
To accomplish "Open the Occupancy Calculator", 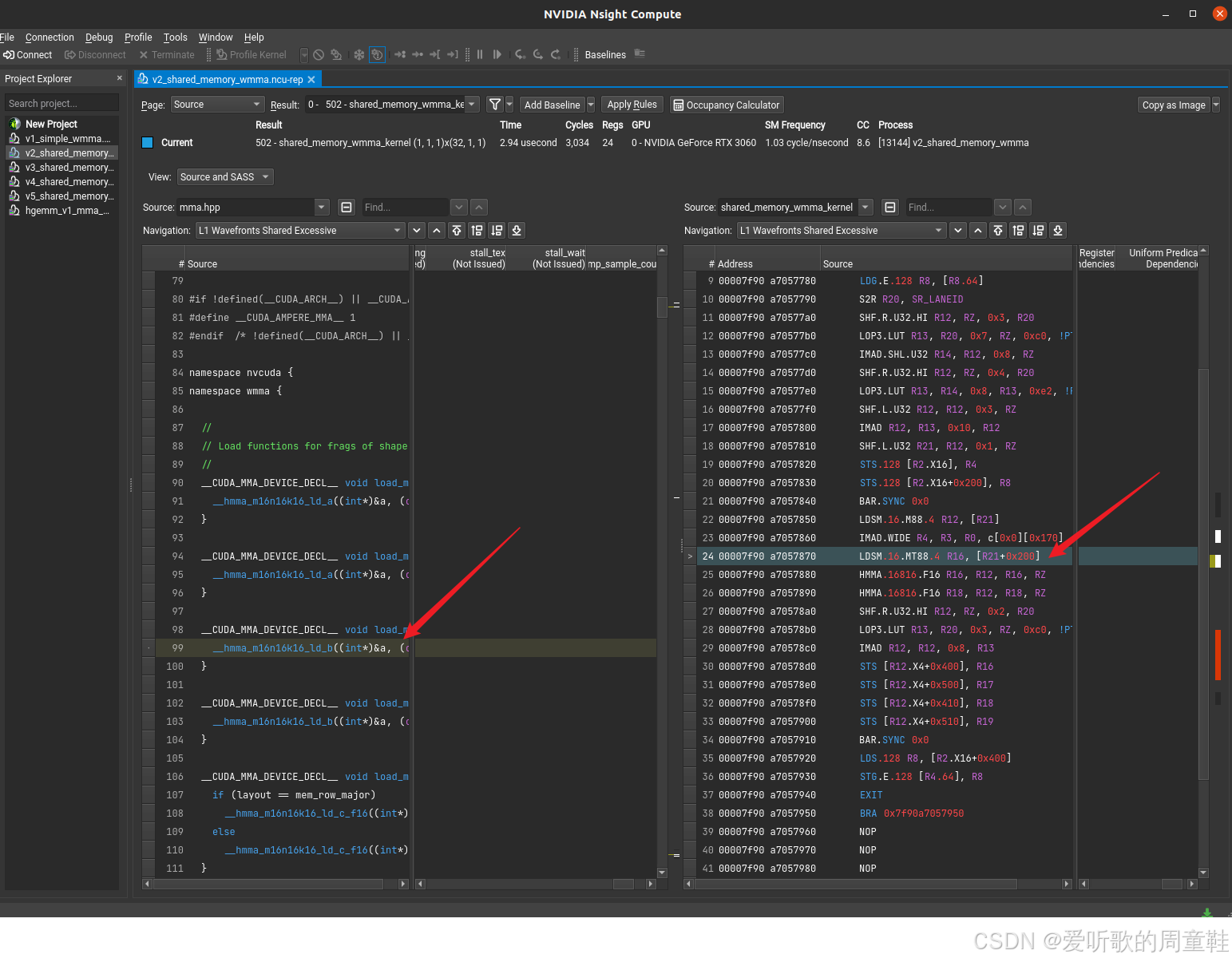I will point(727,105).
